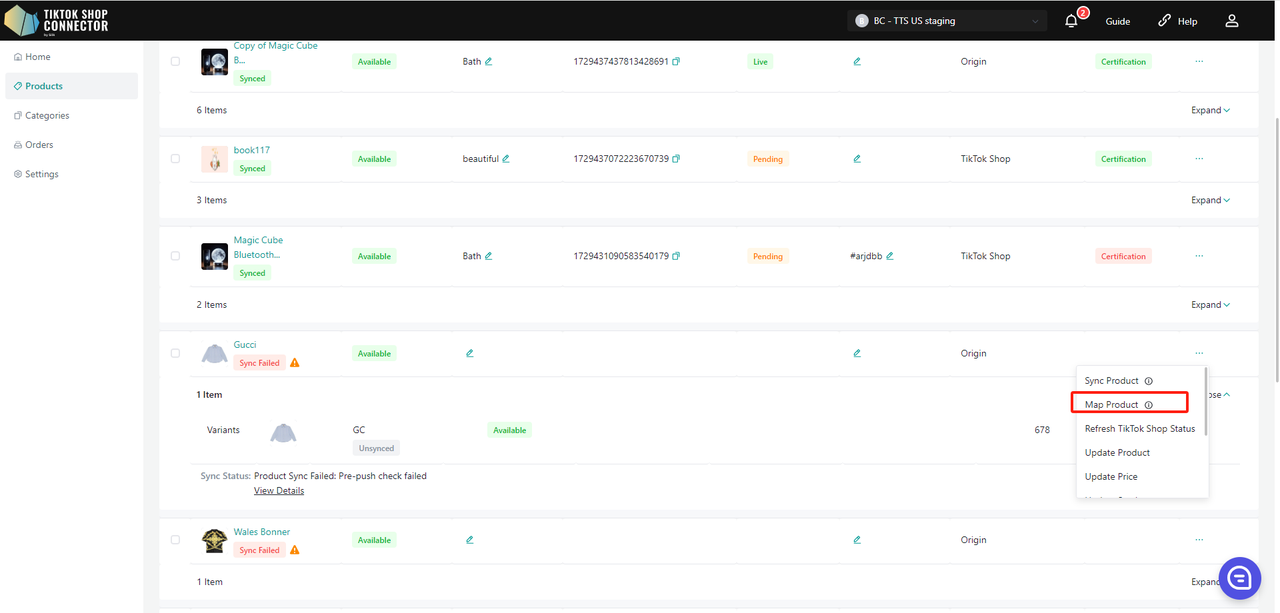Open the chat support bubble
This screenshot has width=1280, height=613.
[1239, 578]
